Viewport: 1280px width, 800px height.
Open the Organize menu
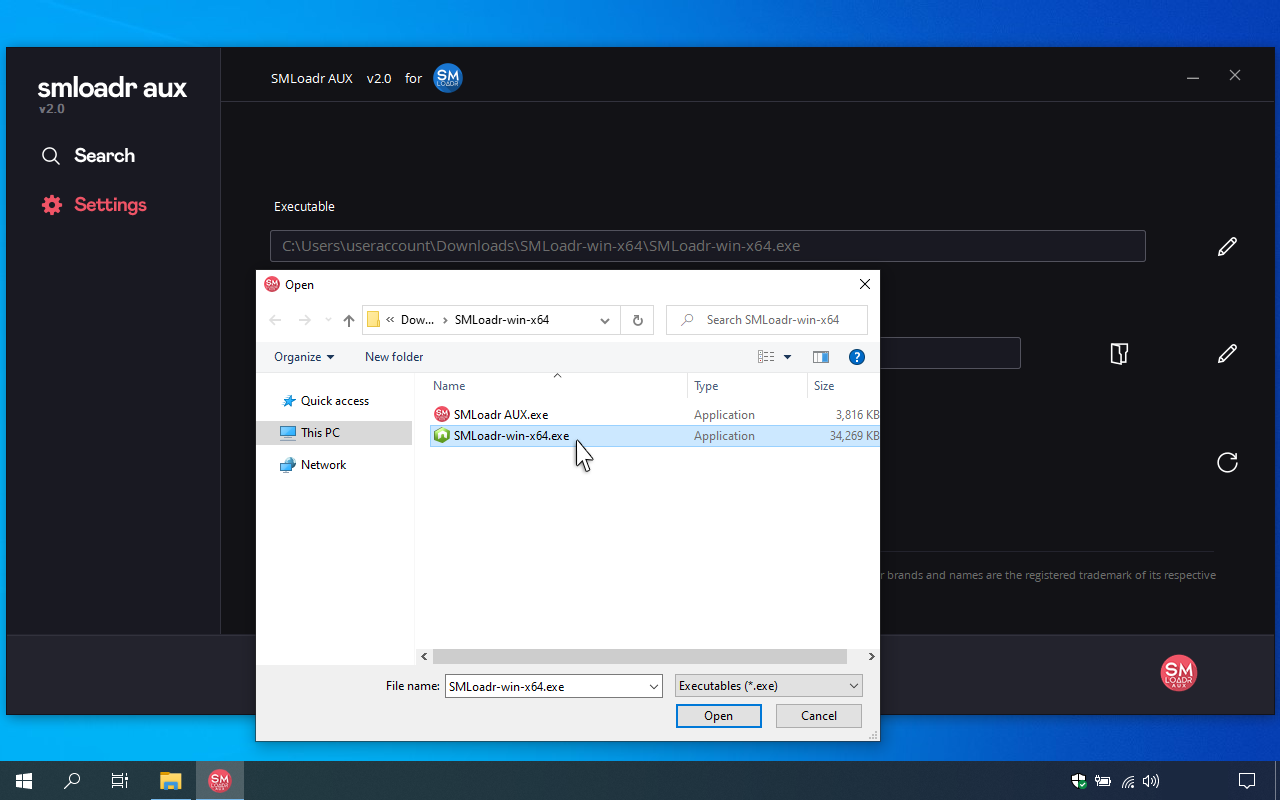(x=304, y=357)
